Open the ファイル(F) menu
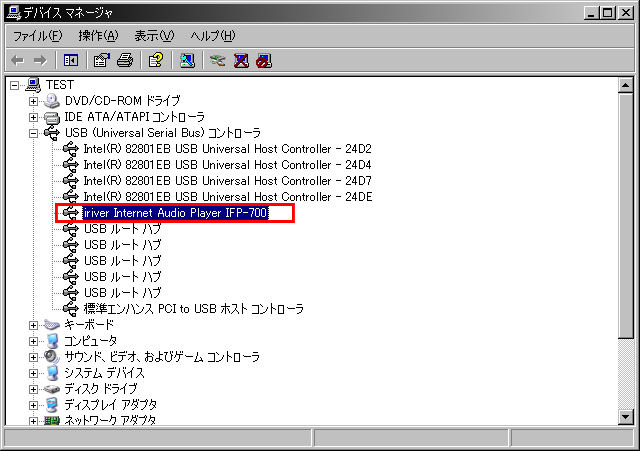The height and width of the screenshot is (451, 640). tap(38, 36)
